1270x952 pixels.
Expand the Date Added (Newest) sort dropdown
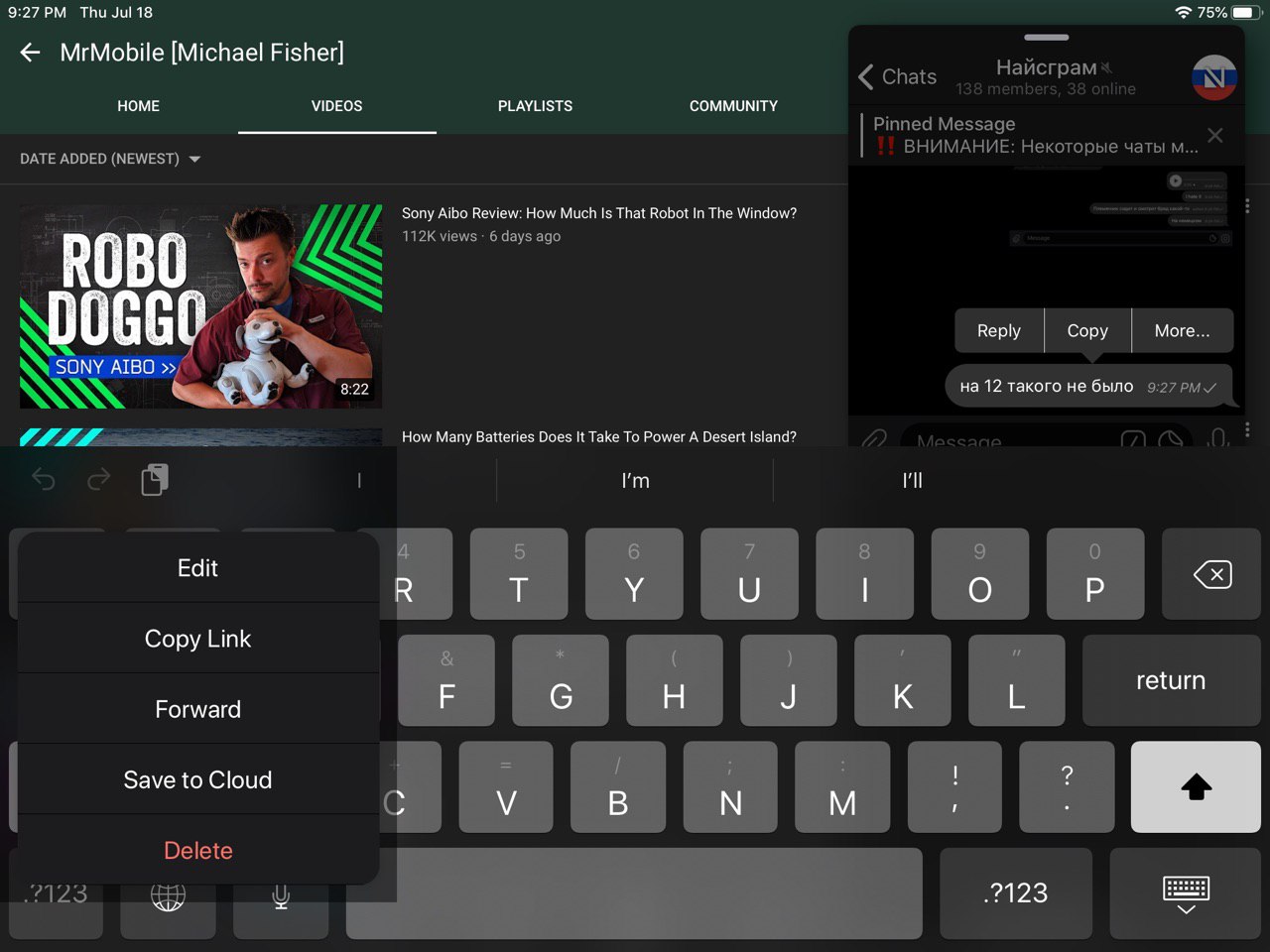coord(110,159)
